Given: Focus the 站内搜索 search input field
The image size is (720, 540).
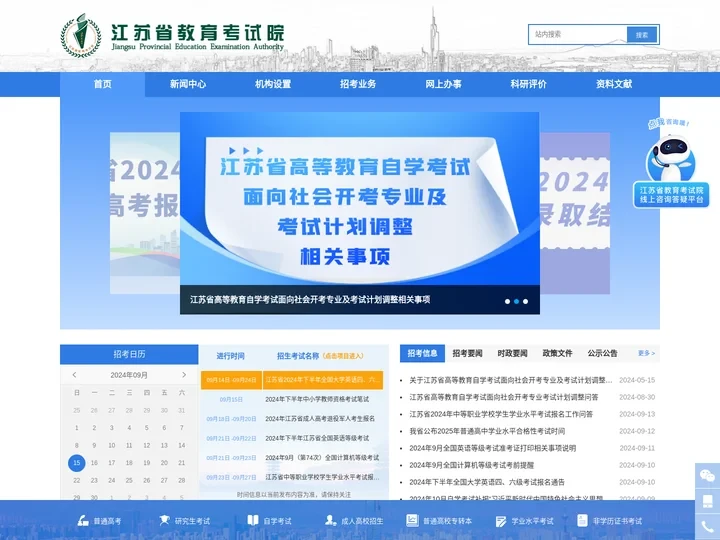Looking at the screenshot, I should click(578, 34).
